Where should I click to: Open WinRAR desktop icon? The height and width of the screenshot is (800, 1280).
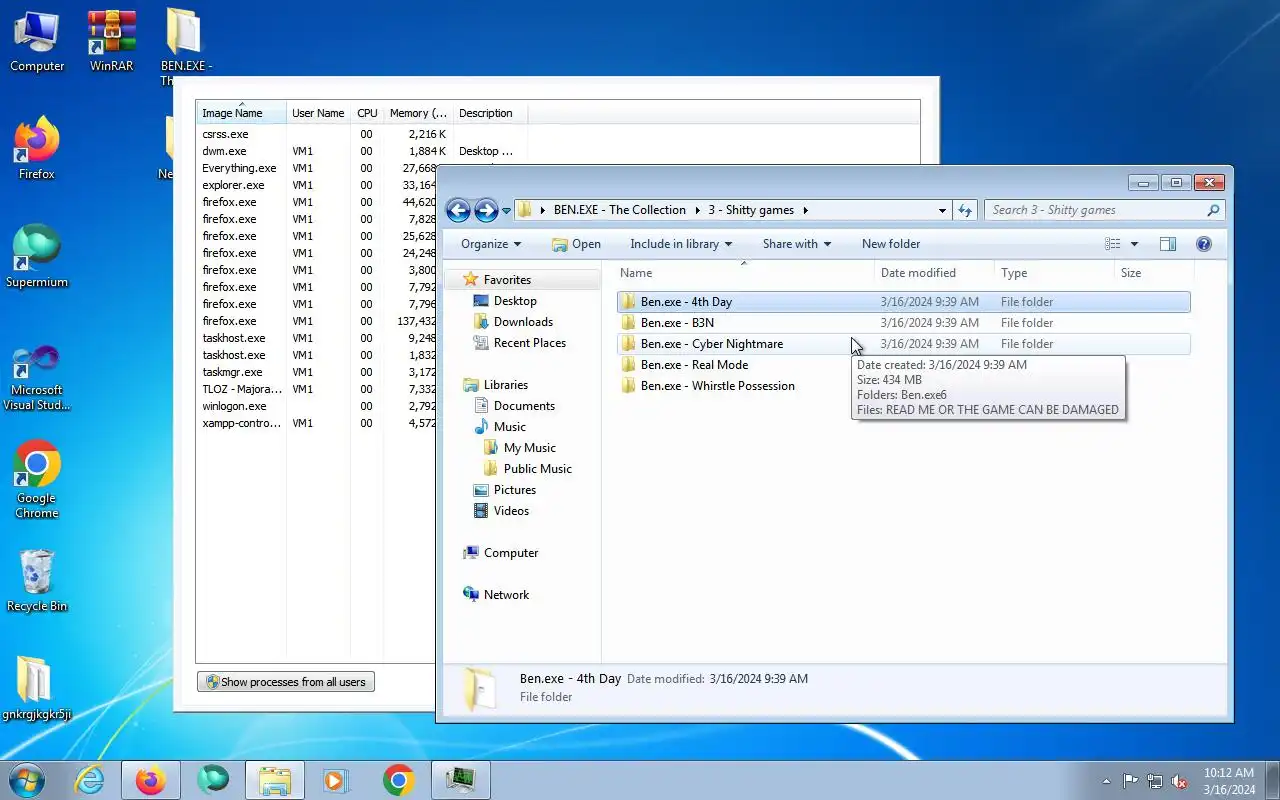pyautogui.click(x=111, y=42)
